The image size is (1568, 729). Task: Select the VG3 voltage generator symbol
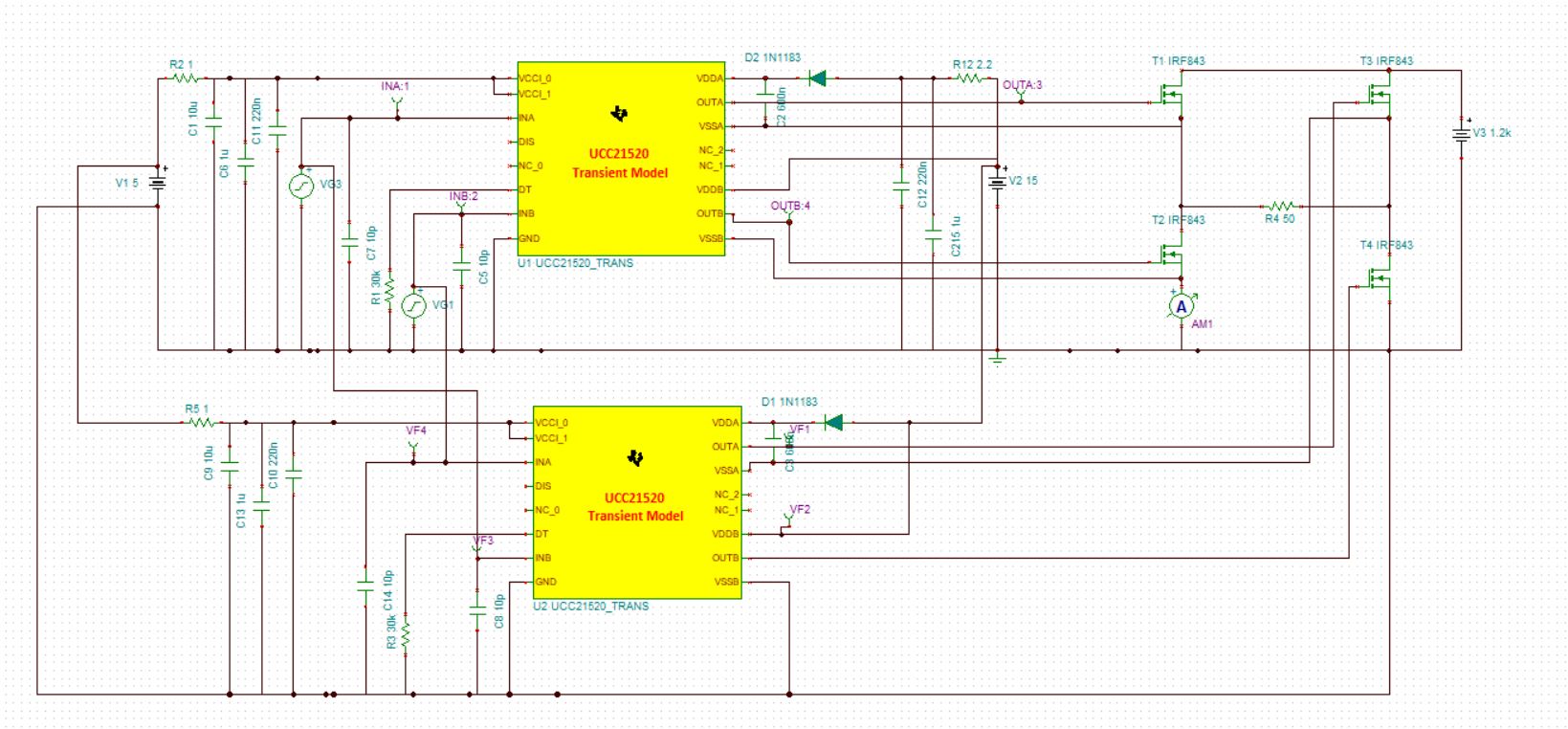301,186
